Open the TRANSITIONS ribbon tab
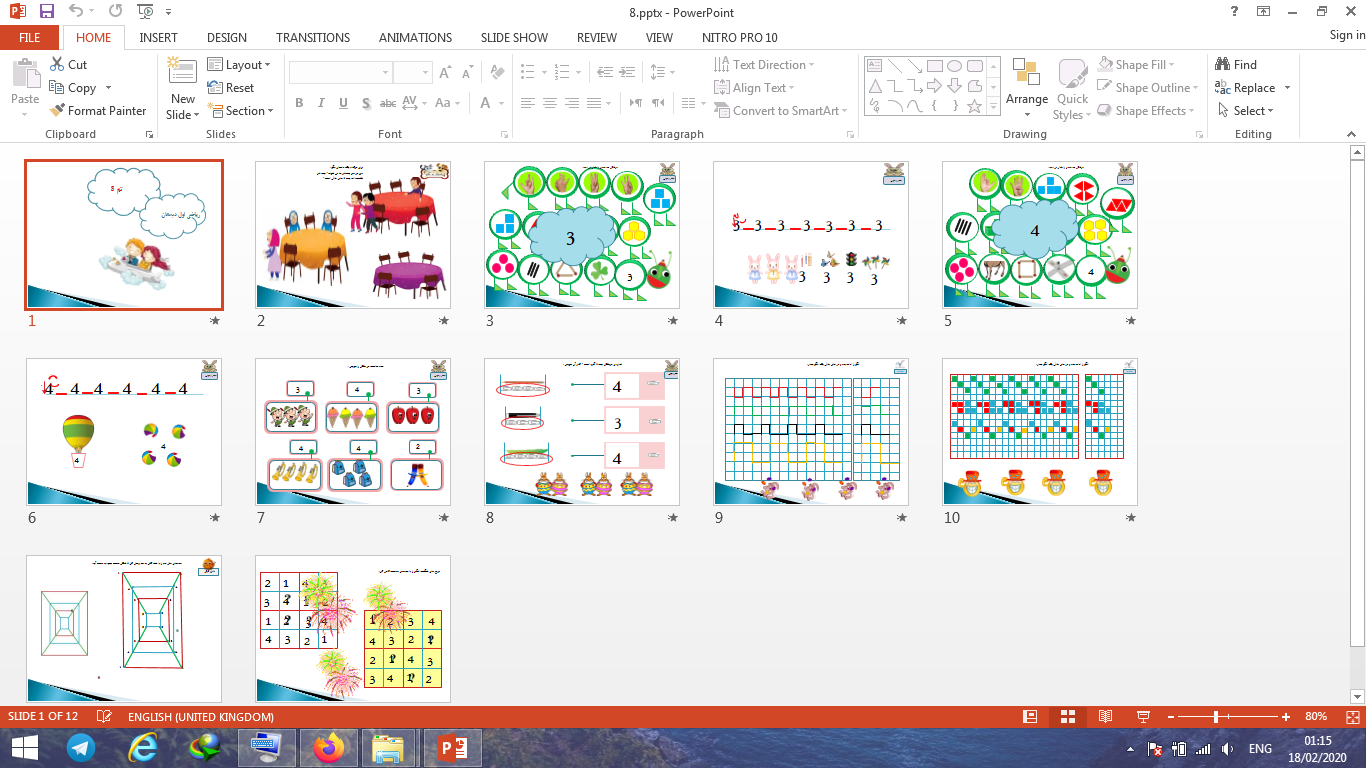 (x=313, y=38)
